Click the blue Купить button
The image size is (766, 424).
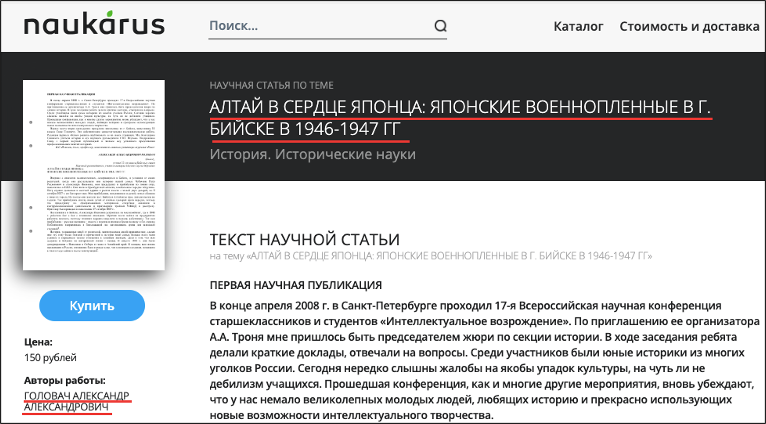point(92,306)
